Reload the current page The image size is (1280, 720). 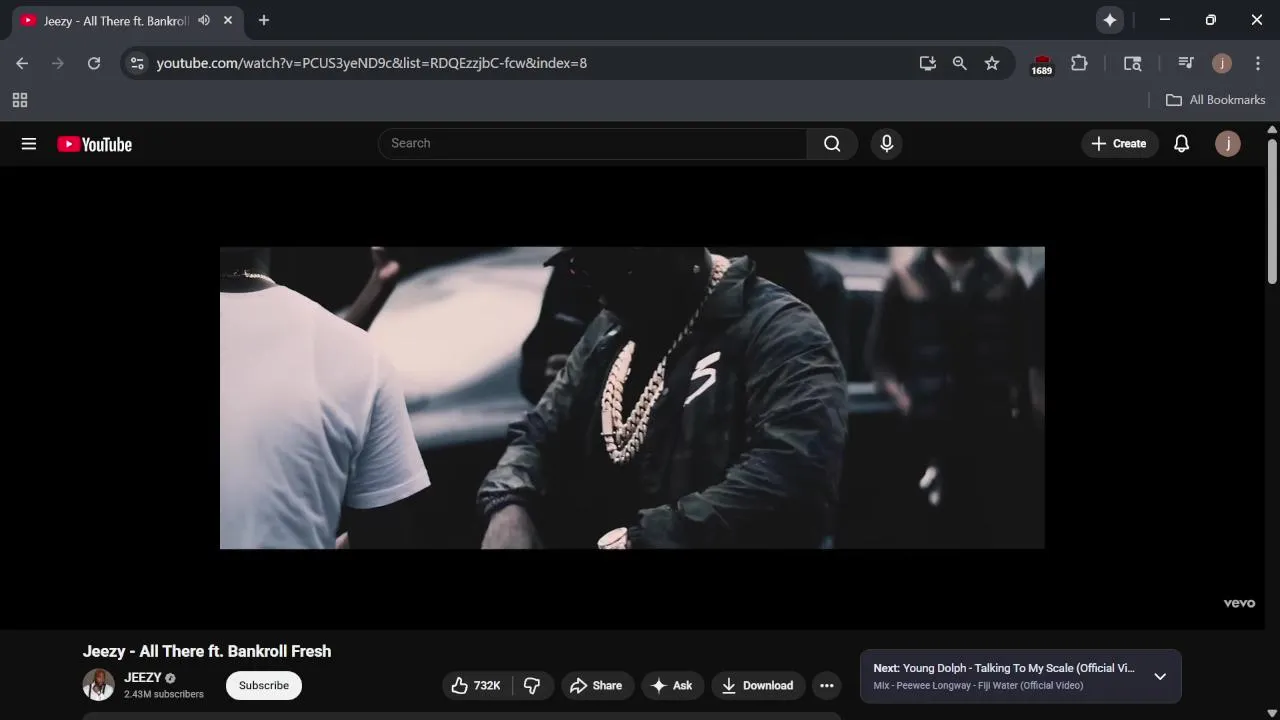94,63
